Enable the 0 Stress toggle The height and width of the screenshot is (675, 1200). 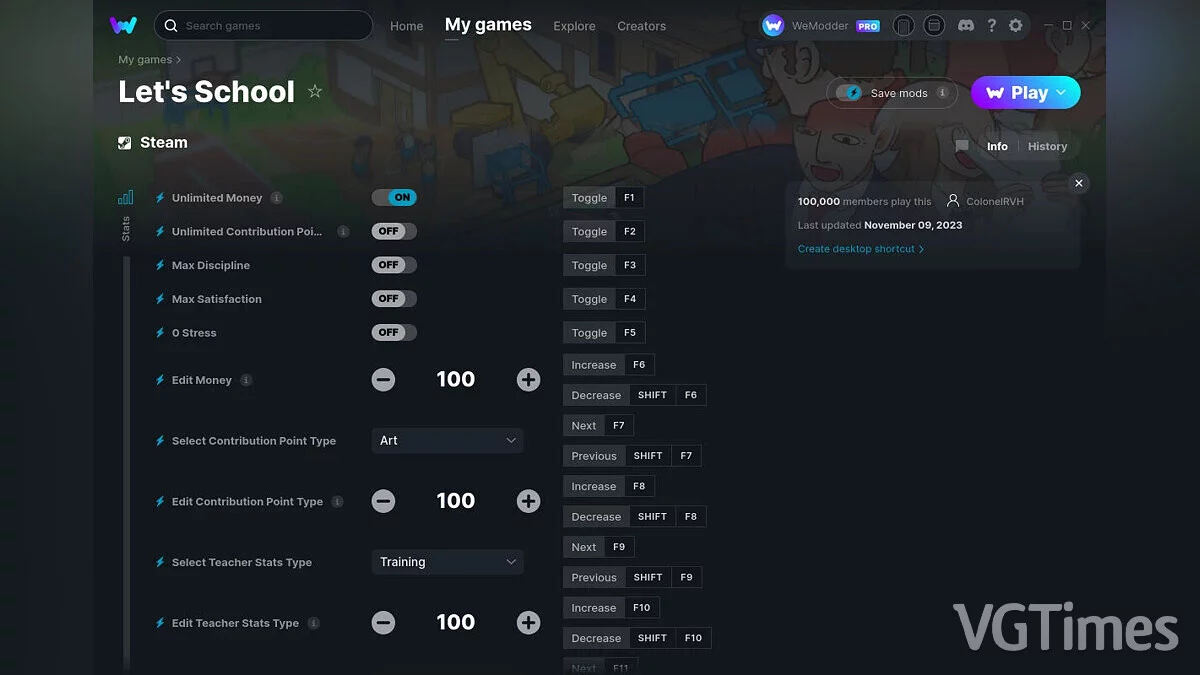pos(394,332)
